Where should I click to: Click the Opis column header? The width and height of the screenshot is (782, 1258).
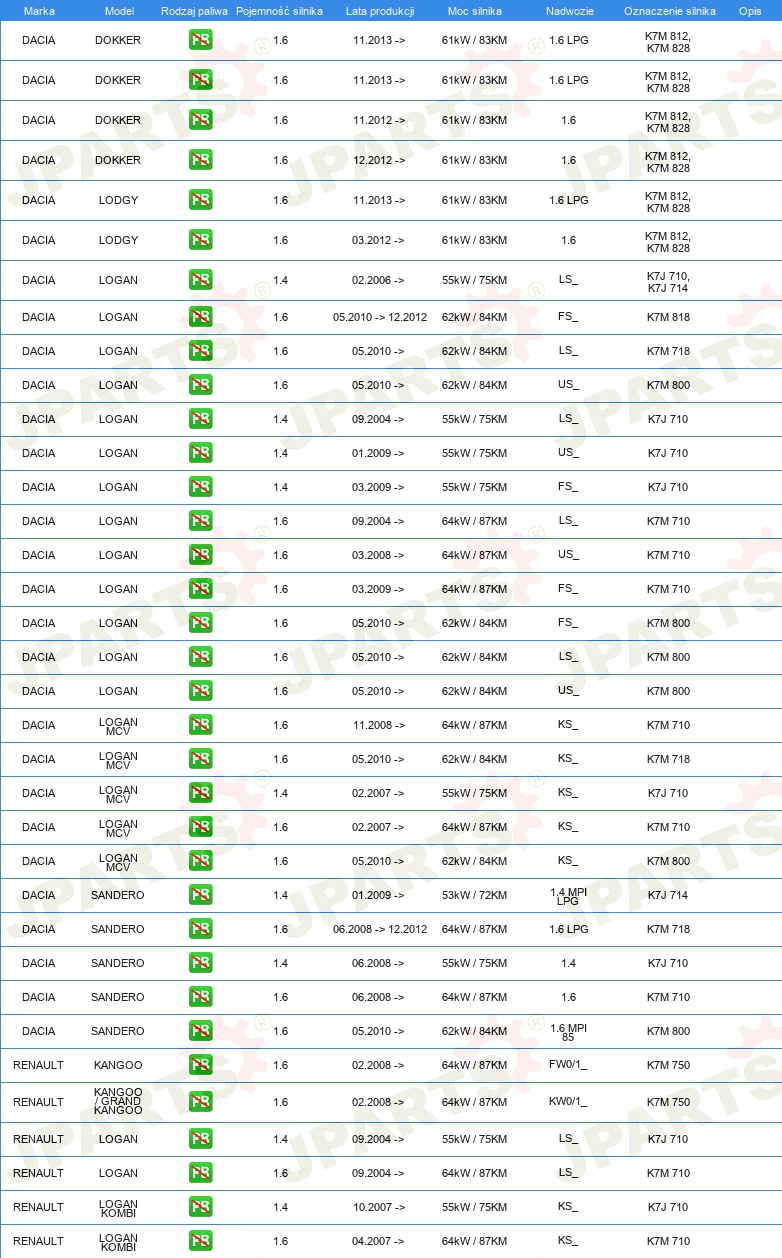[x=749, y=11]
